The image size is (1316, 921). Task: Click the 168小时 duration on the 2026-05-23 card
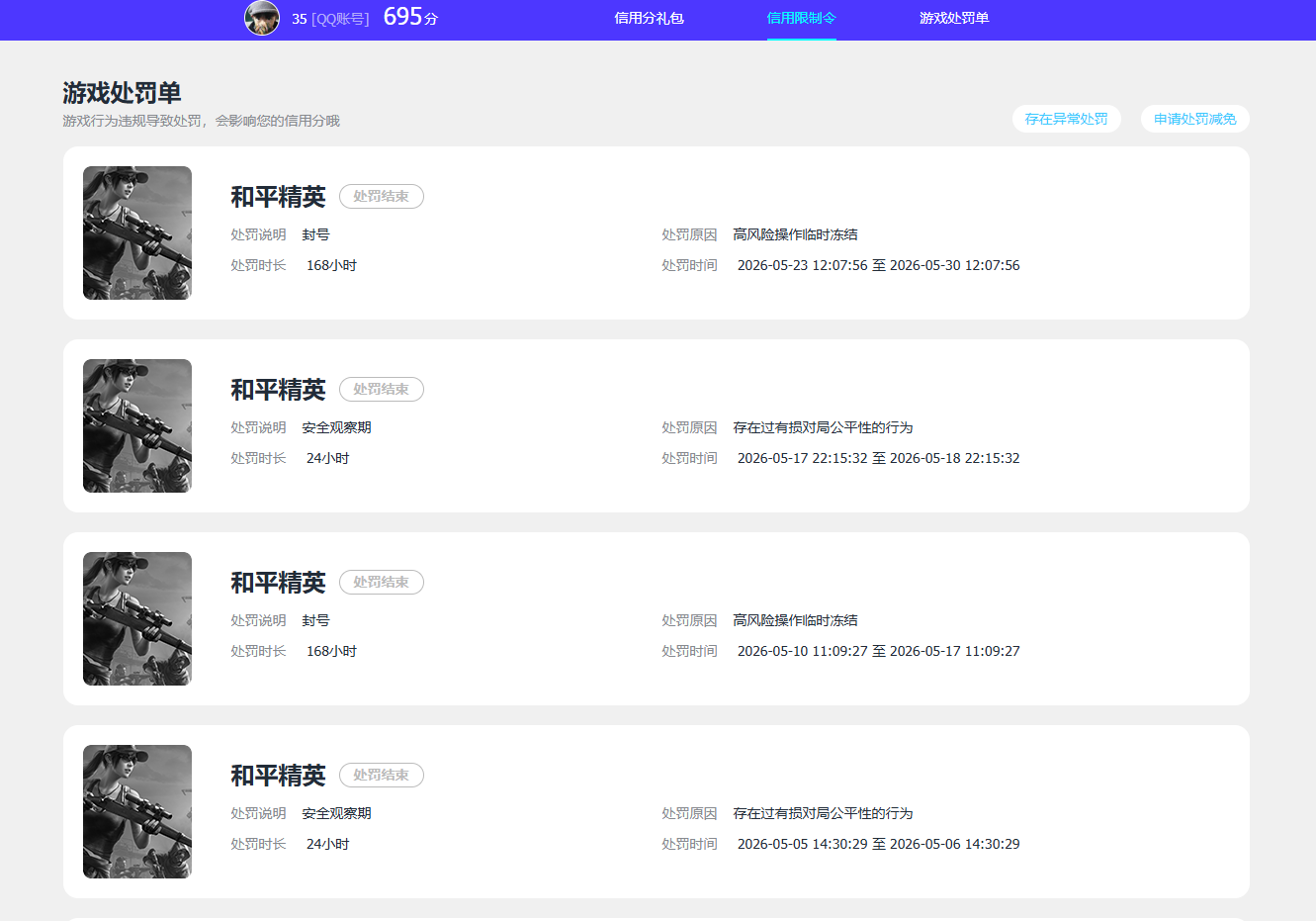point(331,265)
